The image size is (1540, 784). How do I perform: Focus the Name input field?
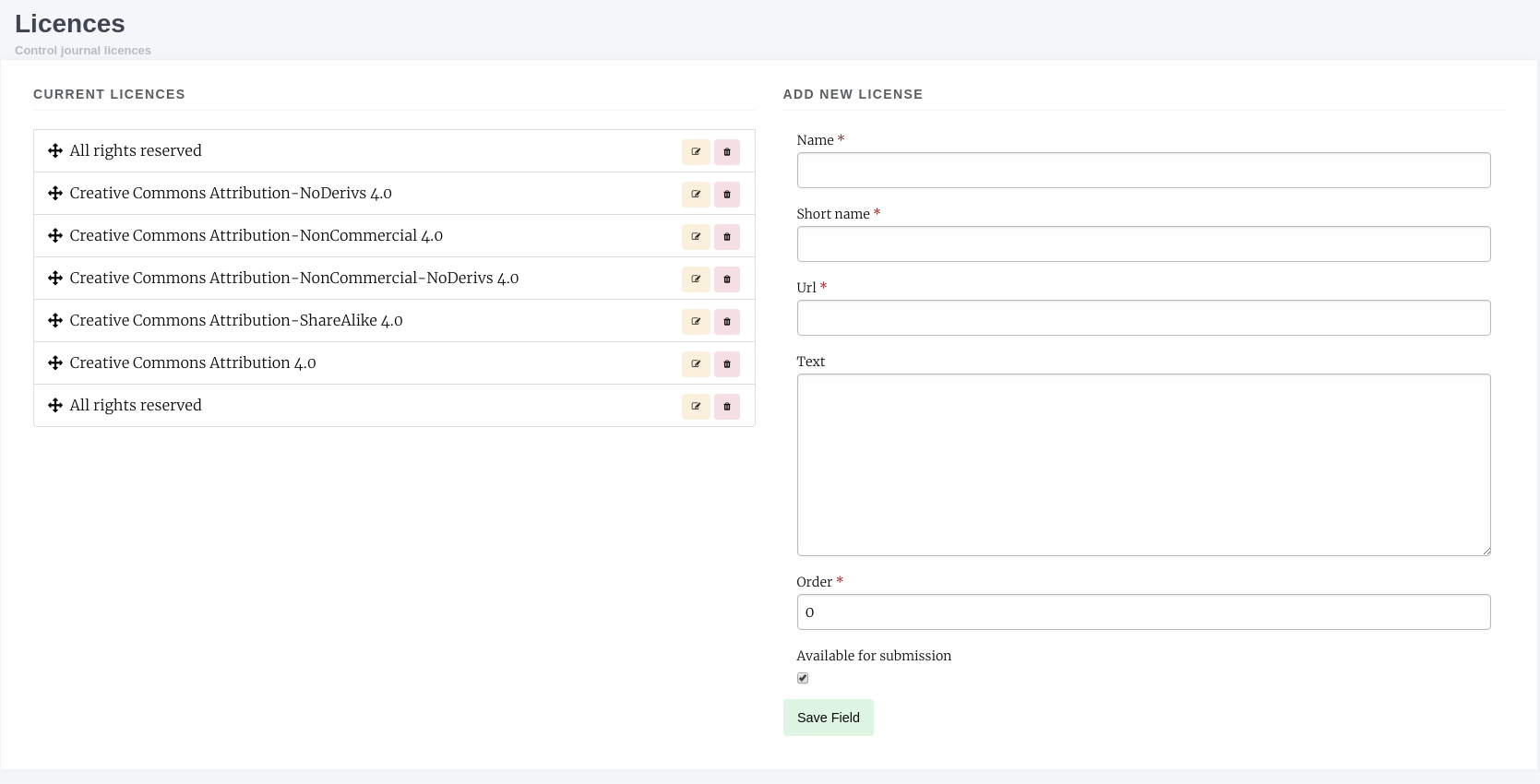pos(1143,171)
